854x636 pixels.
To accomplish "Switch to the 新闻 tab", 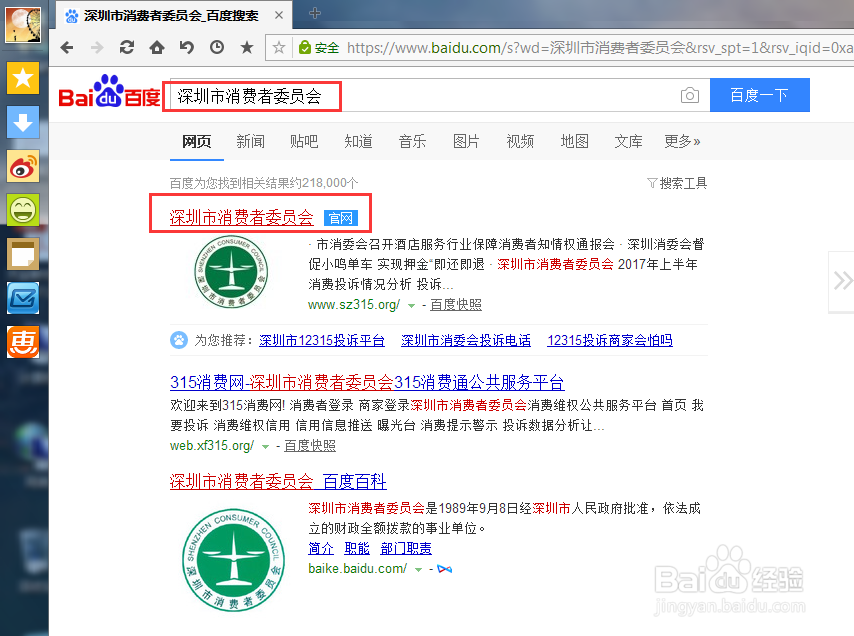I will [251, 142].
